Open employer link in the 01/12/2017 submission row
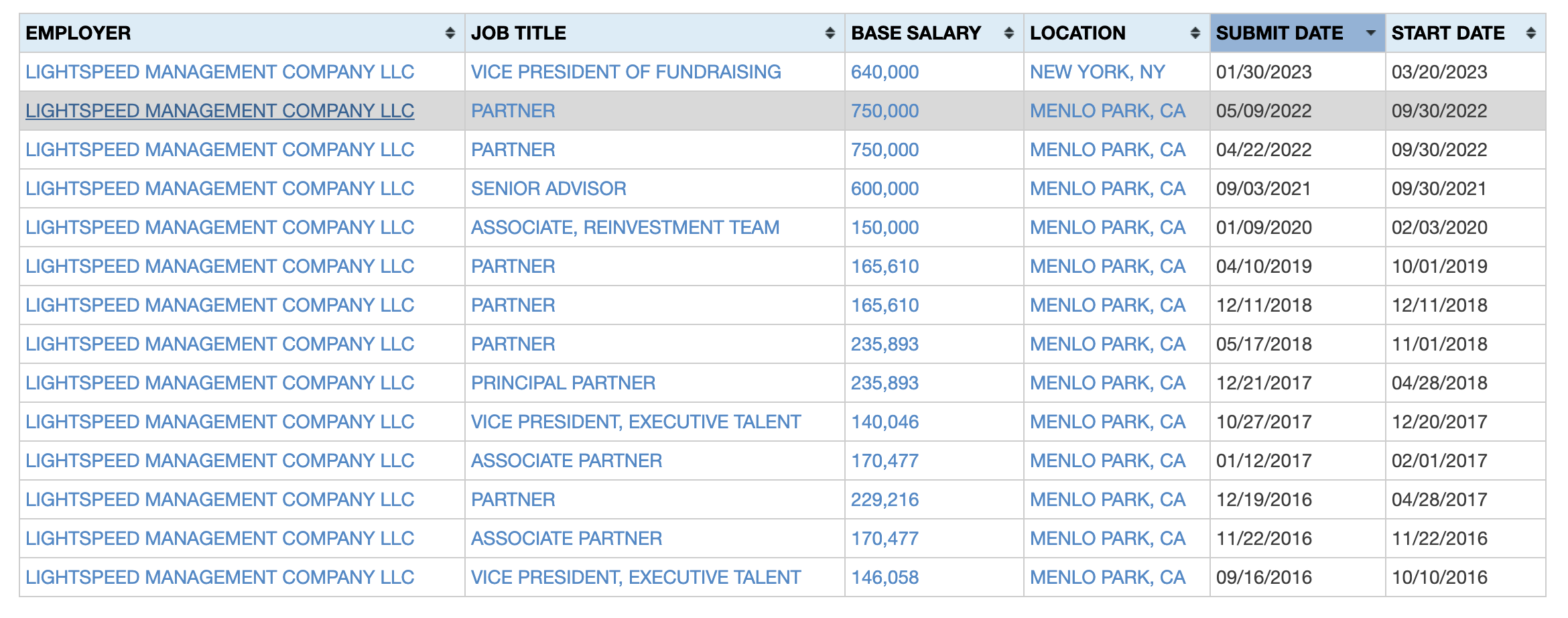This screenshot has height=618, width=1568. click(220, 460)
